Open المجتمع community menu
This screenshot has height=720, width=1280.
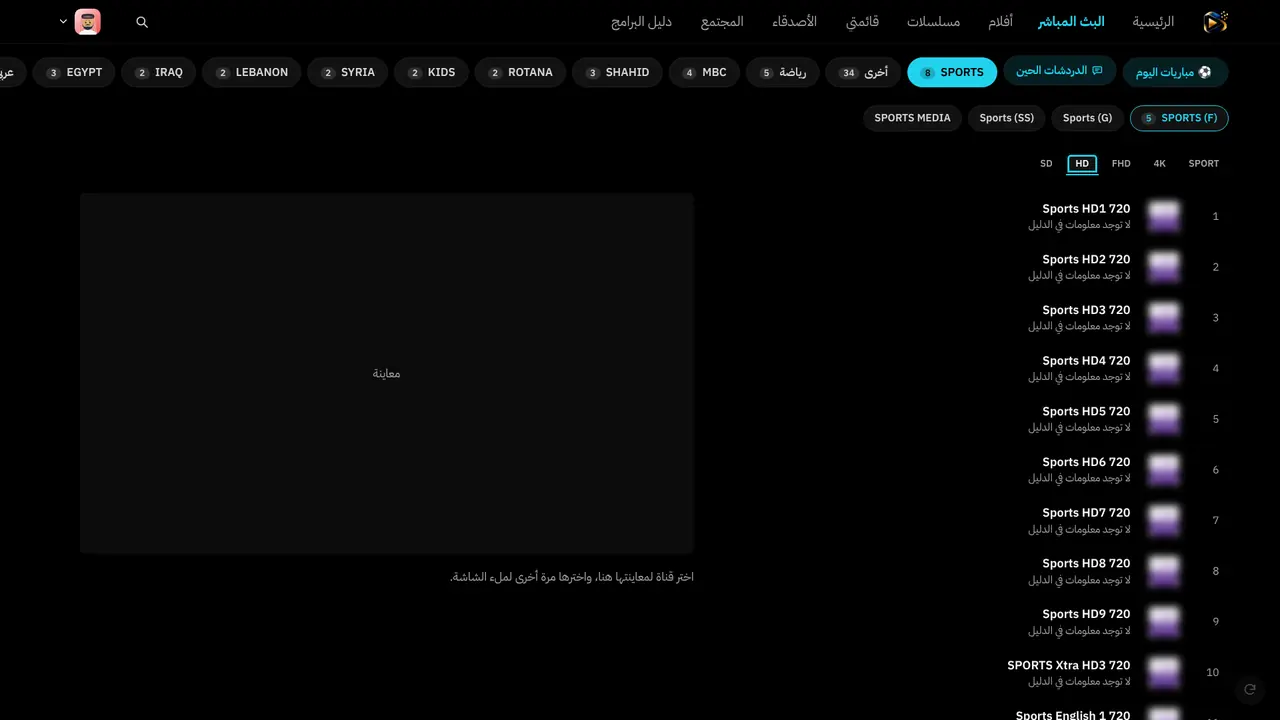pyautogui.click(x=722, y=22)
